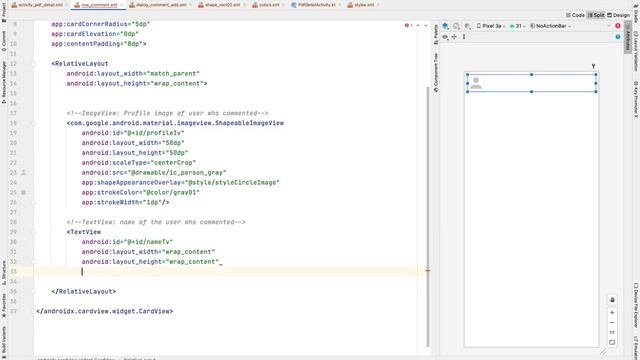Click the editor vertical scrollbar
Screen dimensions: 640x360
click(x=427, y=216)
